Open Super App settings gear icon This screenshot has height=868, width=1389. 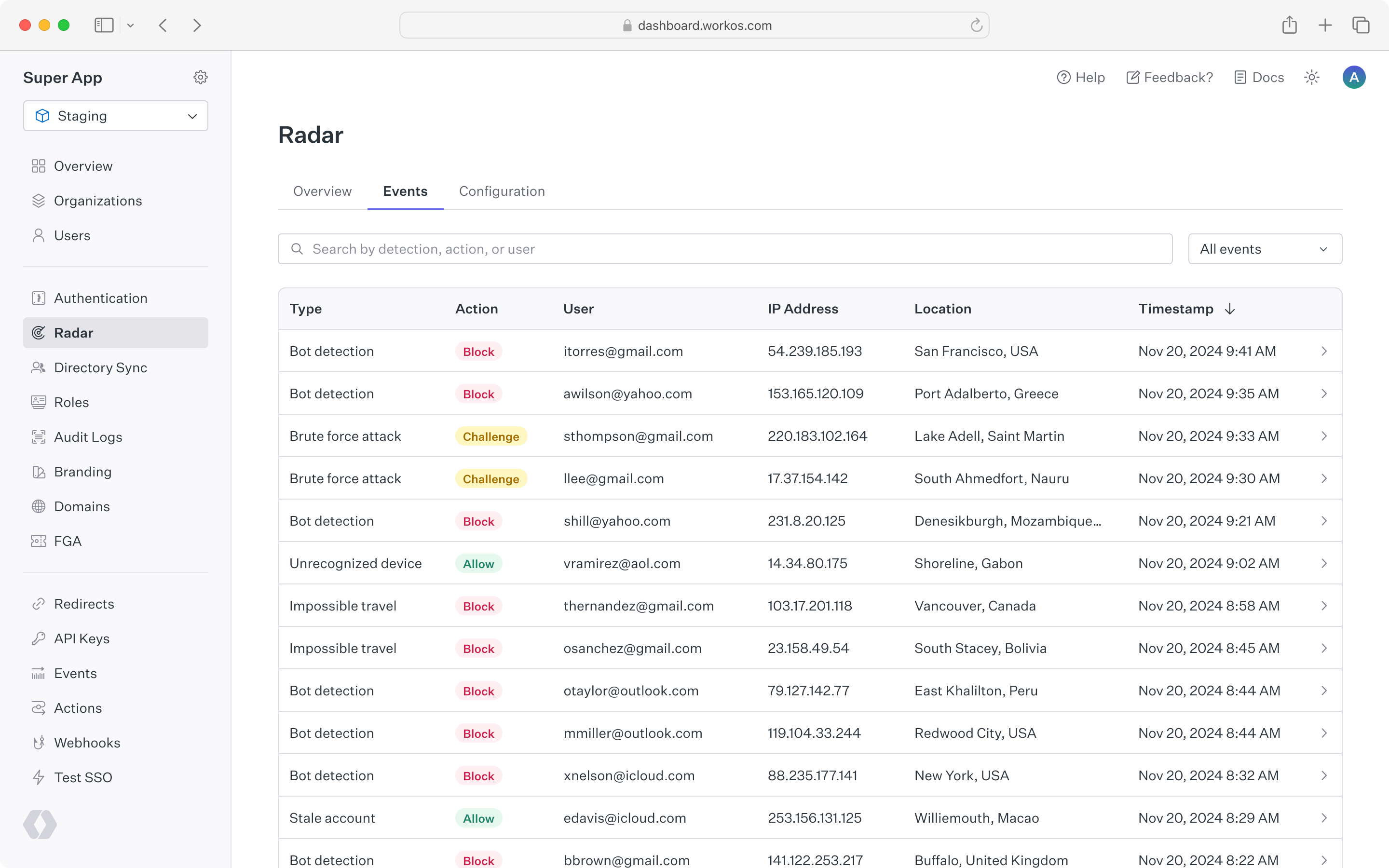200,77
